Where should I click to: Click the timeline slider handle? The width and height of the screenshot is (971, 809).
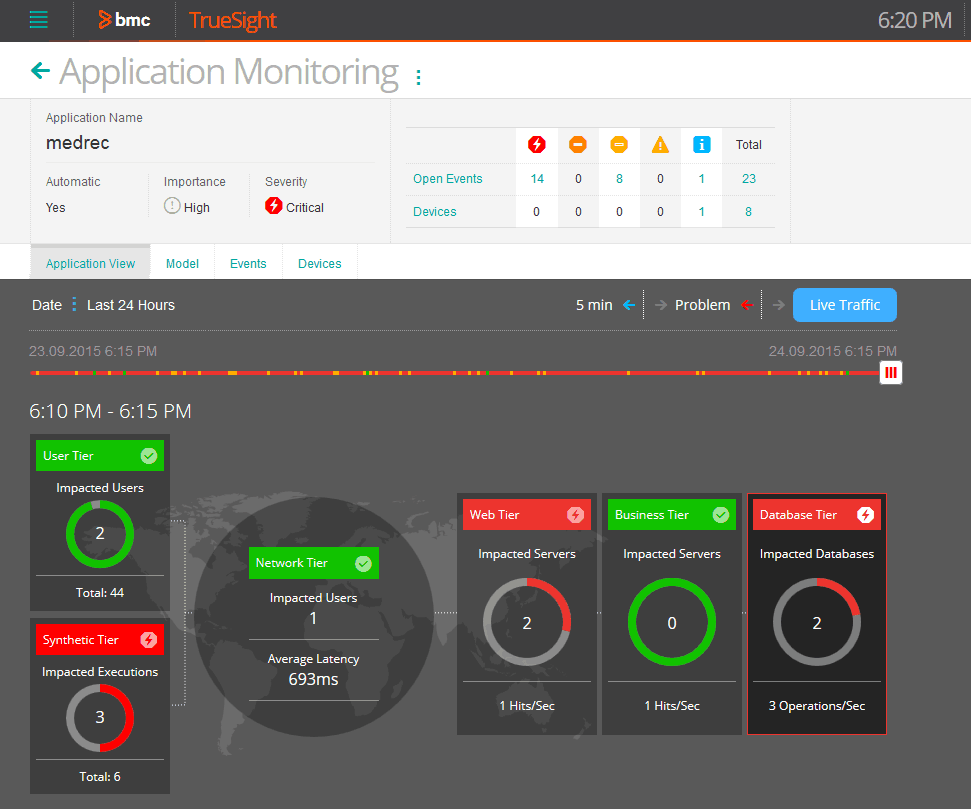click(890, 372)
